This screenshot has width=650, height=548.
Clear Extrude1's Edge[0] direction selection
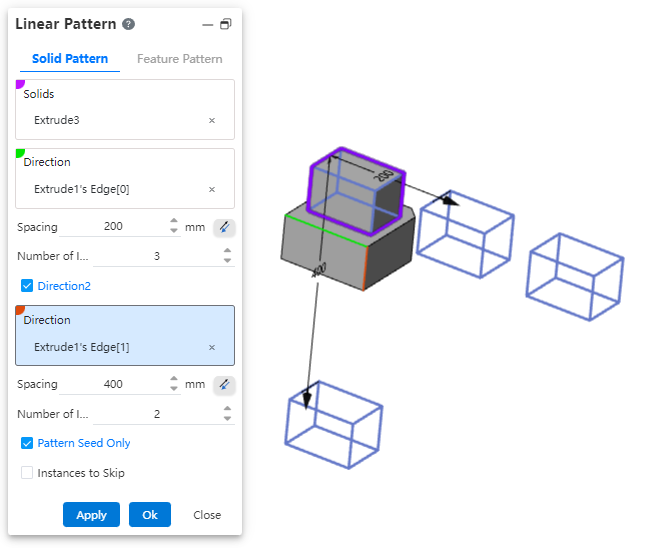(x=211, y=189)
